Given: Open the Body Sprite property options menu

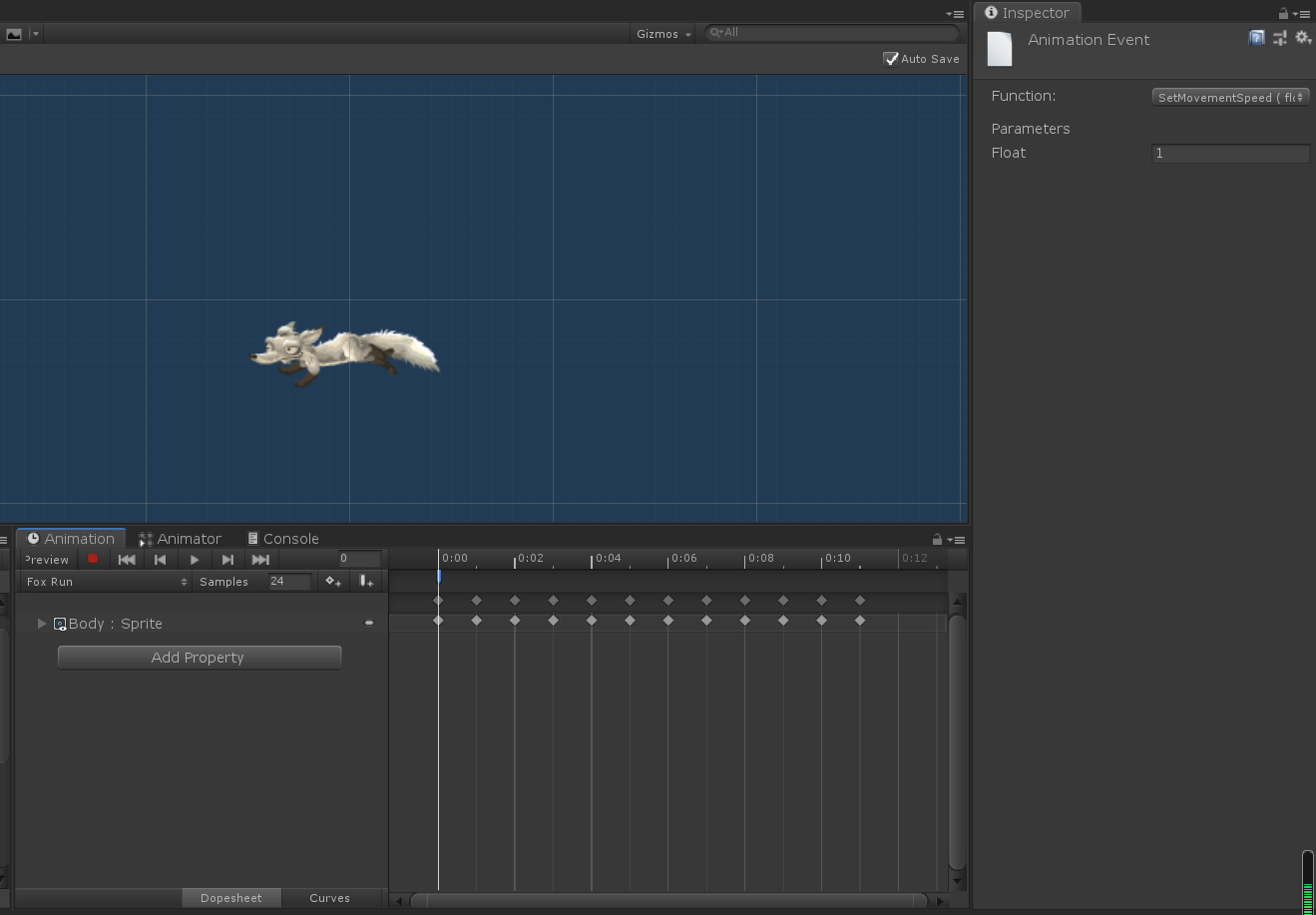Looking at the screenshot, I should [369, 624].
